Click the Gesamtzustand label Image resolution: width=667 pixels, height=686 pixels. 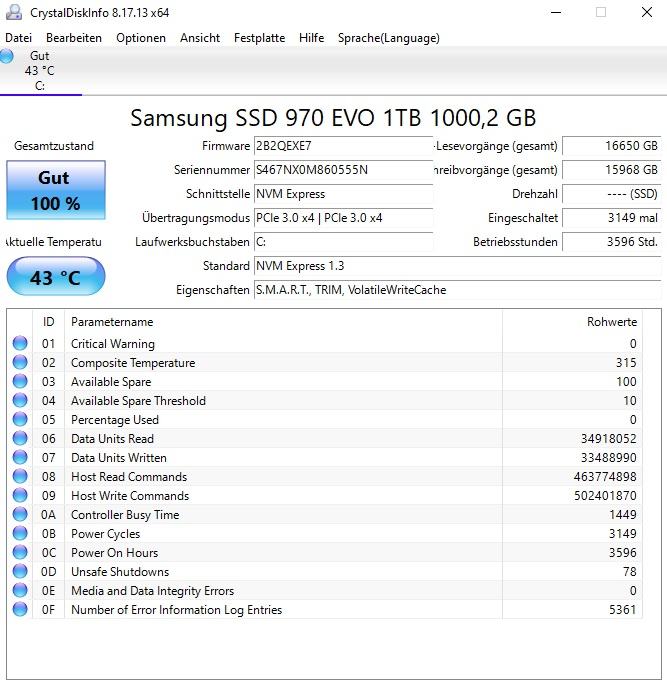(54, 146)
